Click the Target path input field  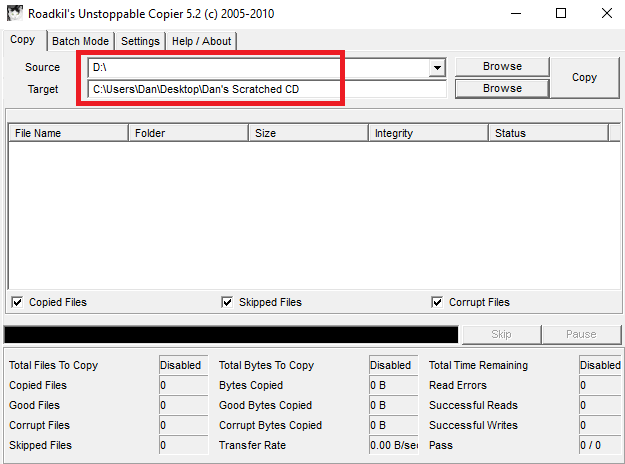pos(267,89)
